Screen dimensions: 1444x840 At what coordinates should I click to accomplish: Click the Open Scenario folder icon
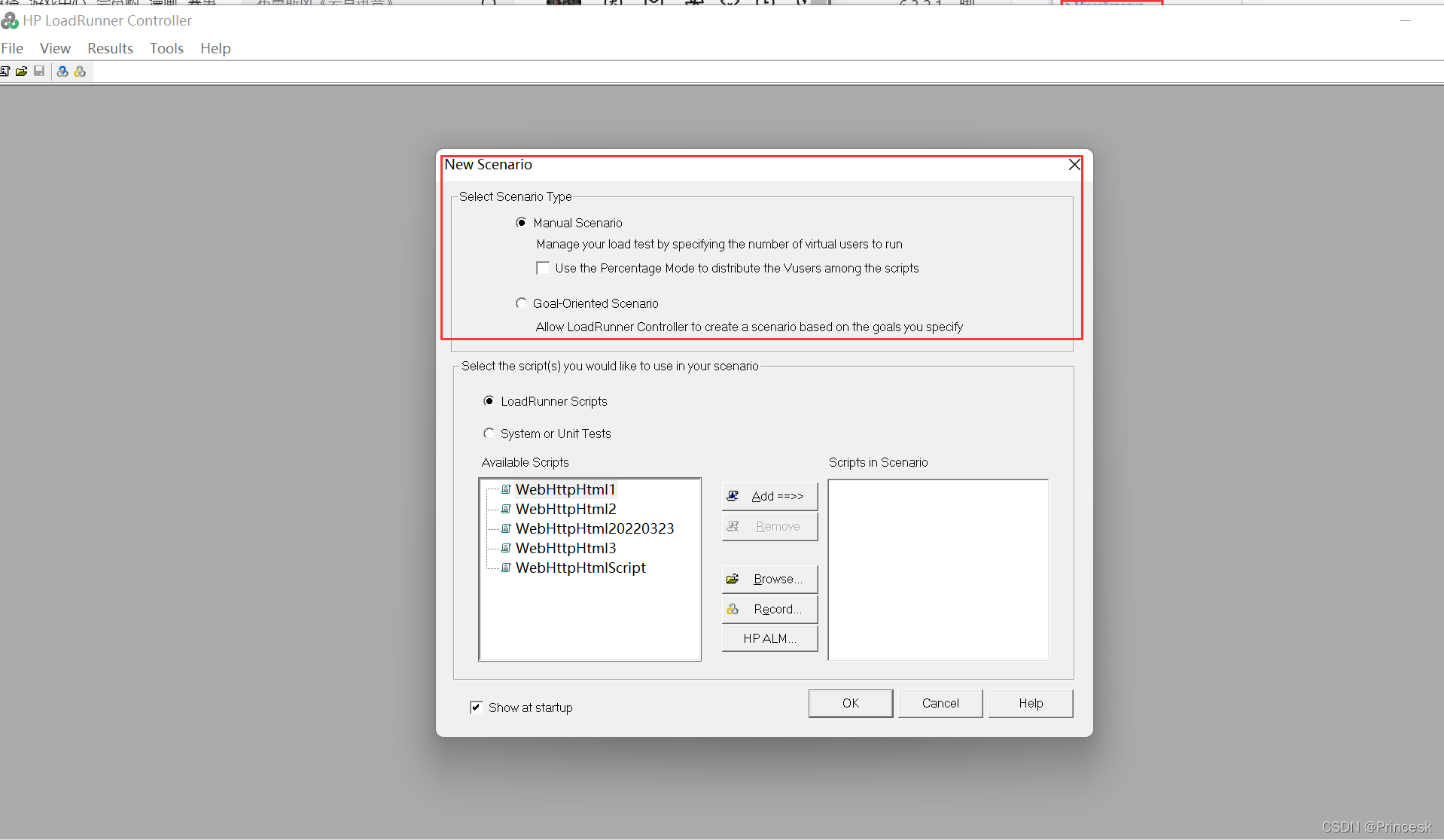click(21, 72)
